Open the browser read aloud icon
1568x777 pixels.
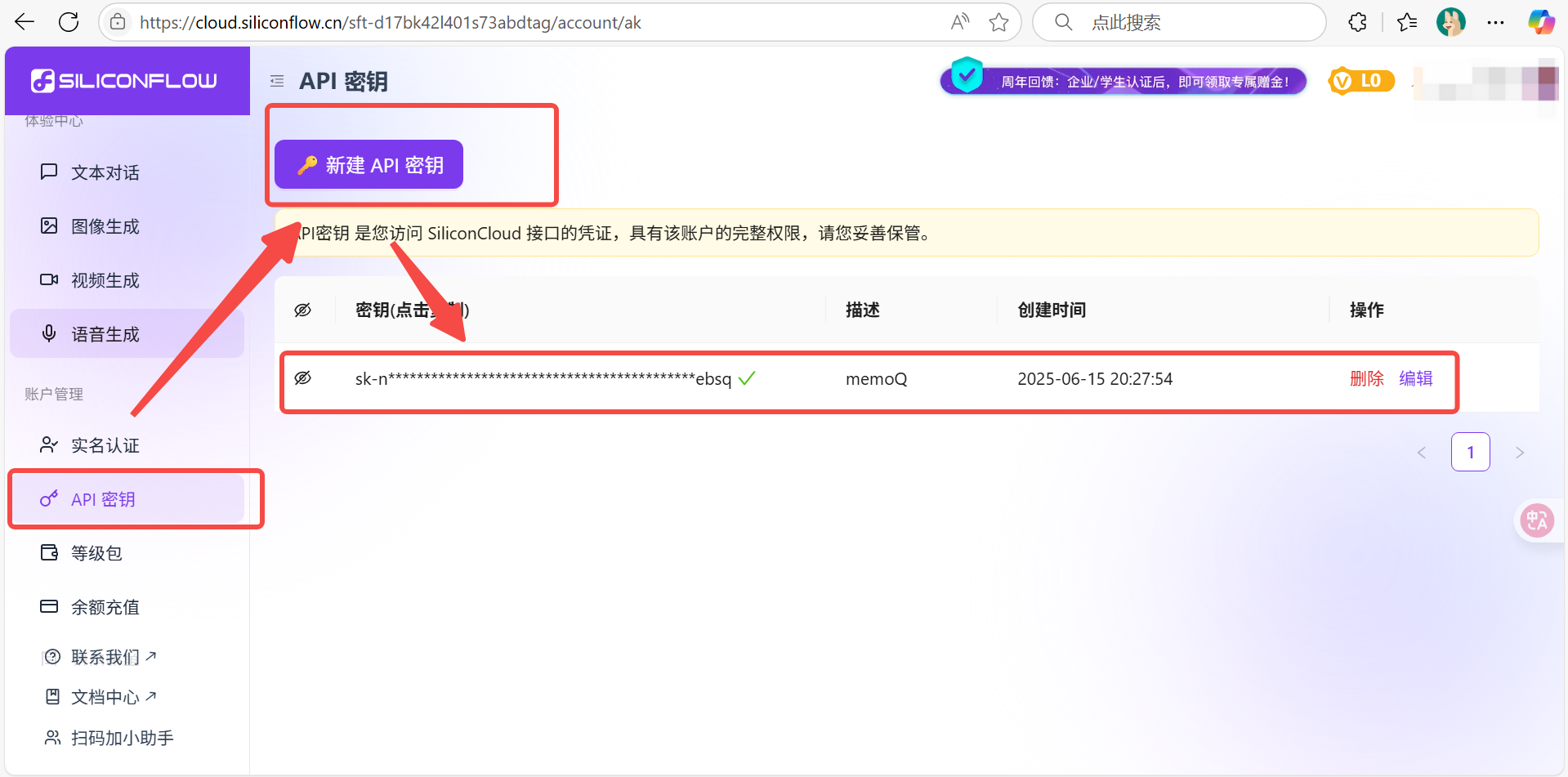coord(960,22)
